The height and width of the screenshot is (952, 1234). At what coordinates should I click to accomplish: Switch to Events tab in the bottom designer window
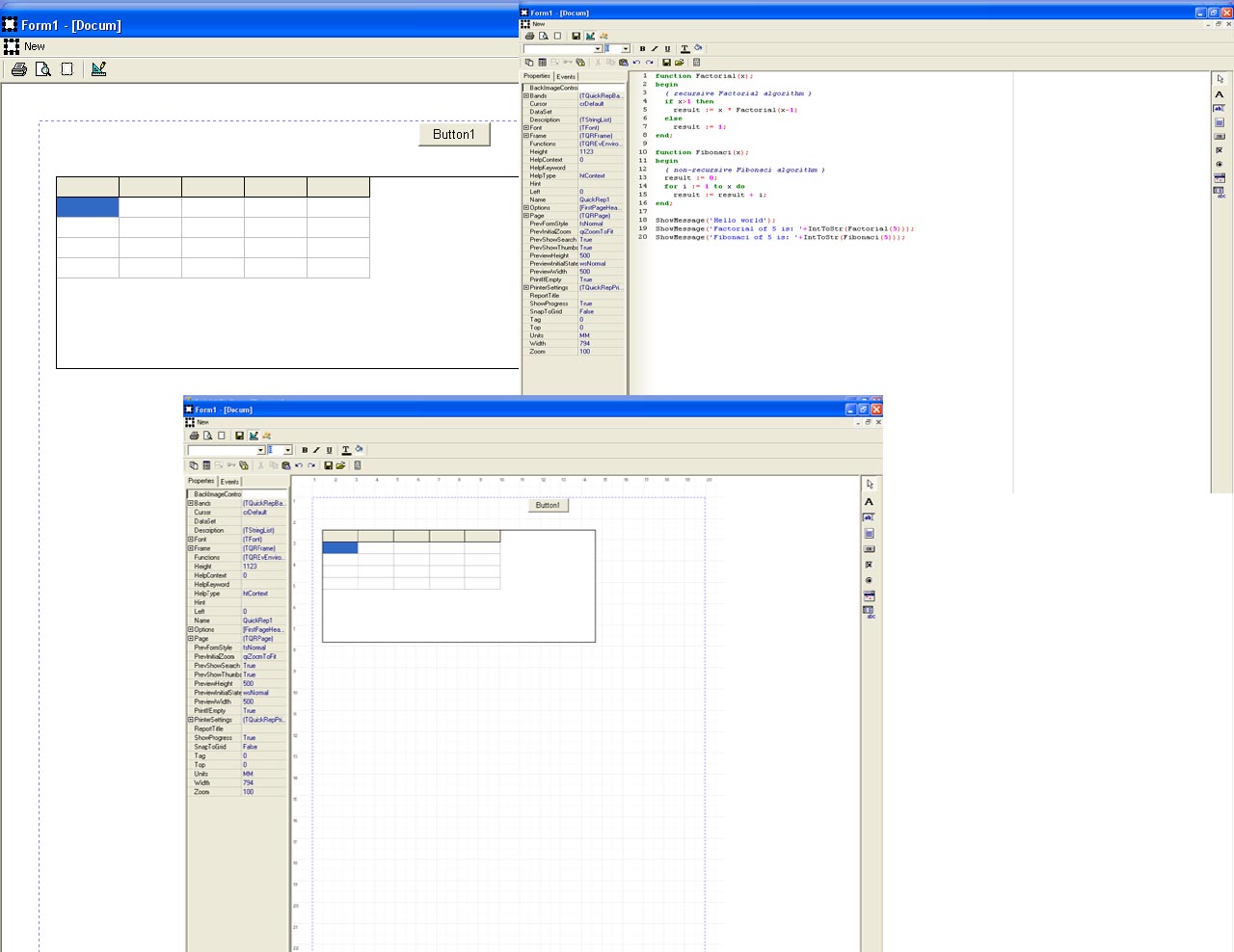pyautogui.click(x=229, y=482)
